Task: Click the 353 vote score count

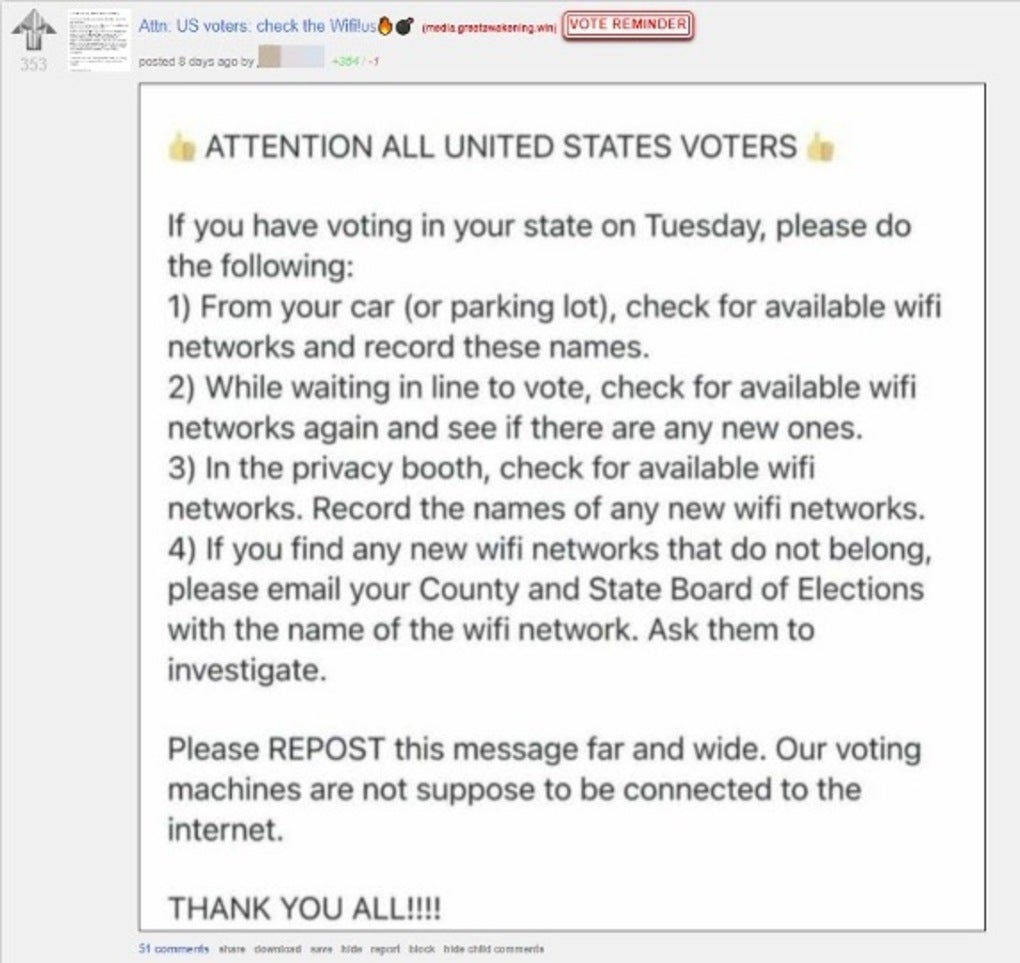Action: 33,64
